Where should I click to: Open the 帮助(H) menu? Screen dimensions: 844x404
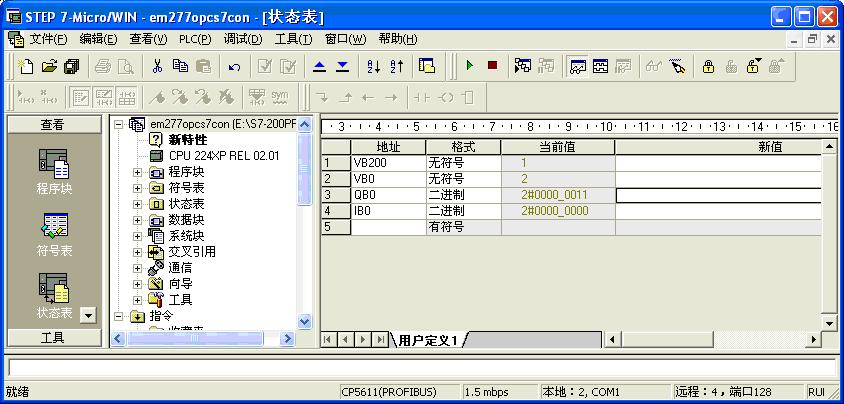[398, 39]
